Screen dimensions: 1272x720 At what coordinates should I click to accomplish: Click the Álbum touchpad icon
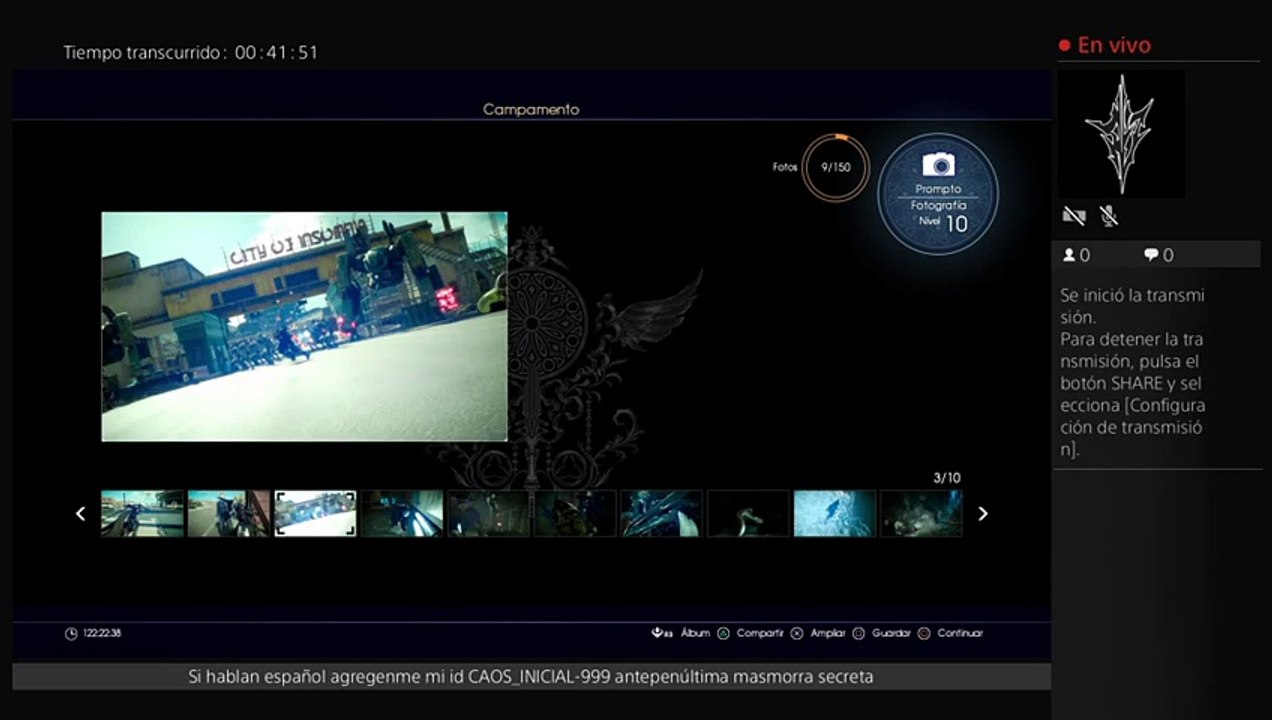[x=662, y=633]
